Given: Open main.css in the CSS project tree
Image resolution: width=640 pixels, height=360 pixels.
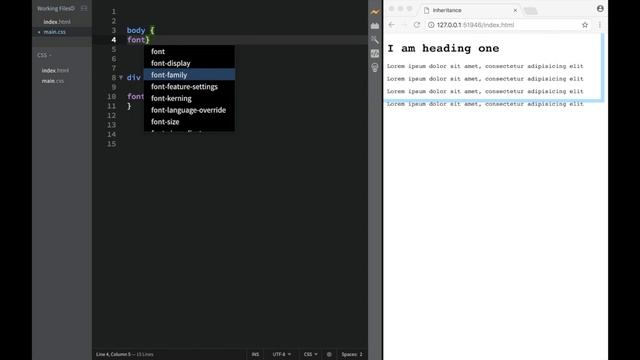Looking at the screenshot, I should (53, 81).
